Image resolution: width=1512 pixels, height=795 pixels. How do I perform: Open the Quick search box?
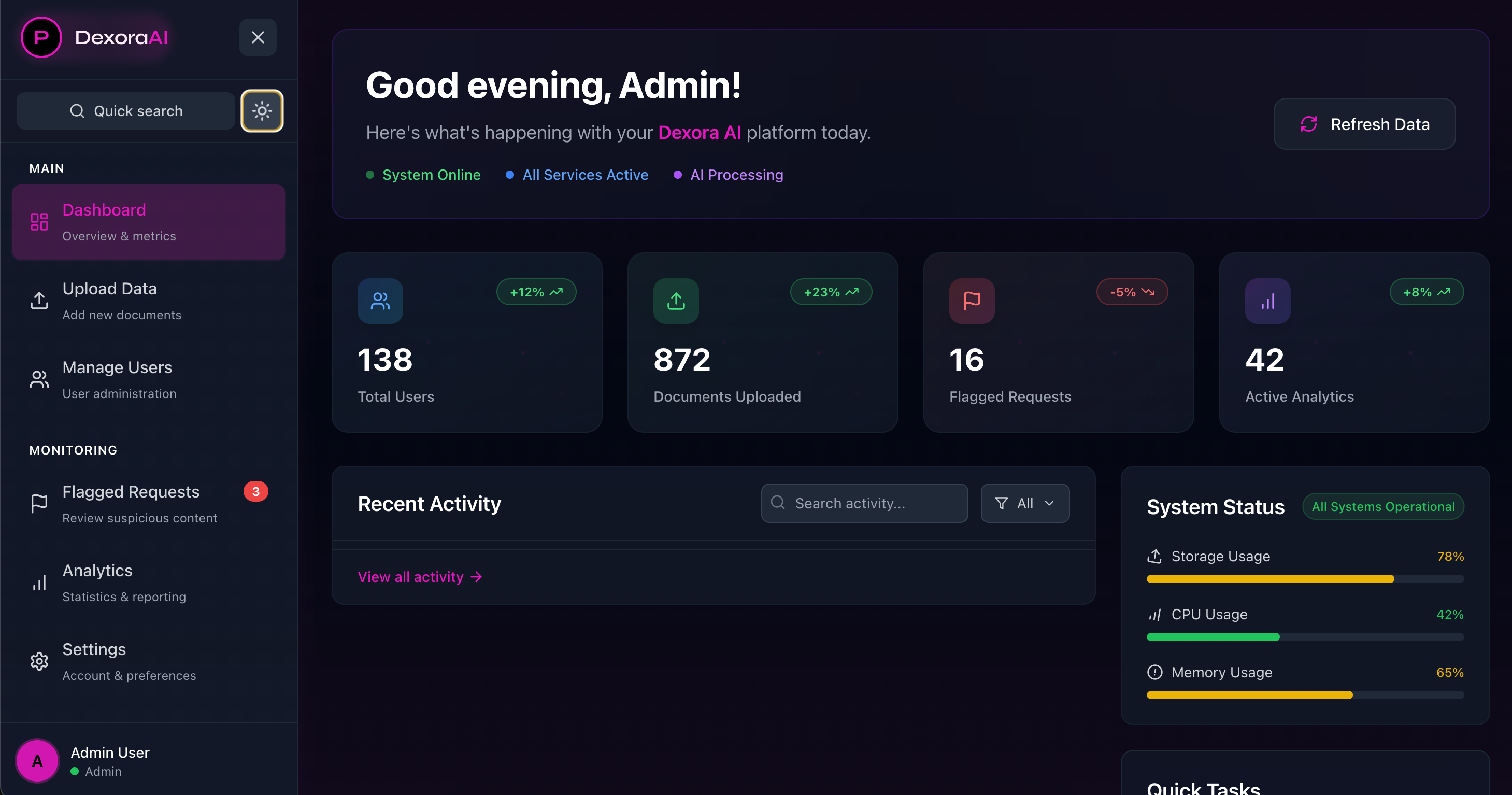coord(125,111)
